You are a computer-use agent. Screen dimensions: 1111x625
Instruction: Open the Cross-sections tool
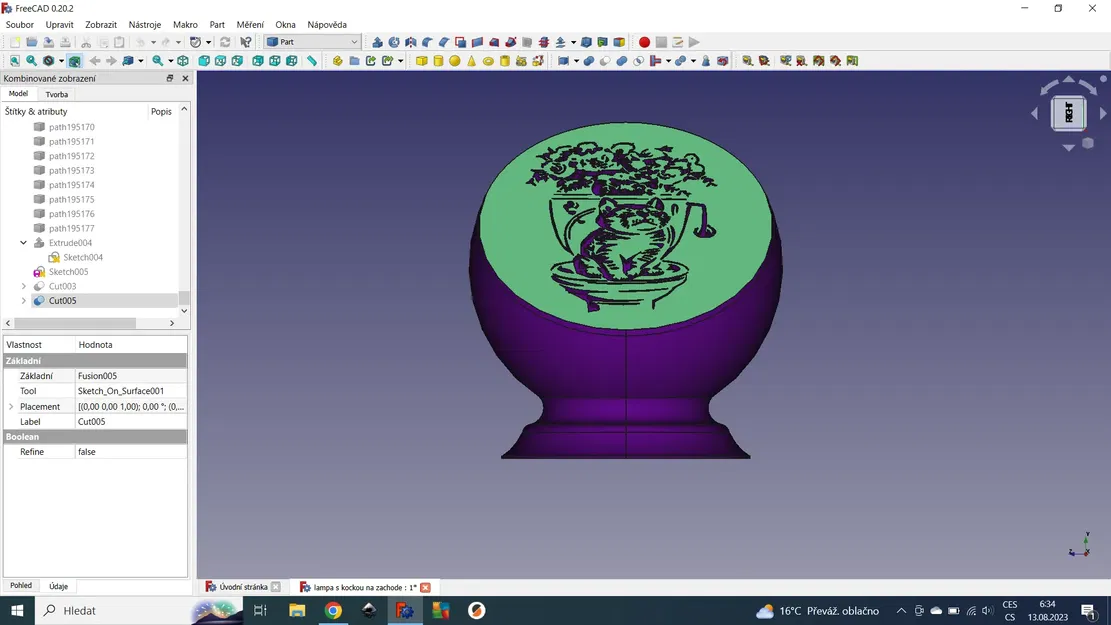[544, 42]
